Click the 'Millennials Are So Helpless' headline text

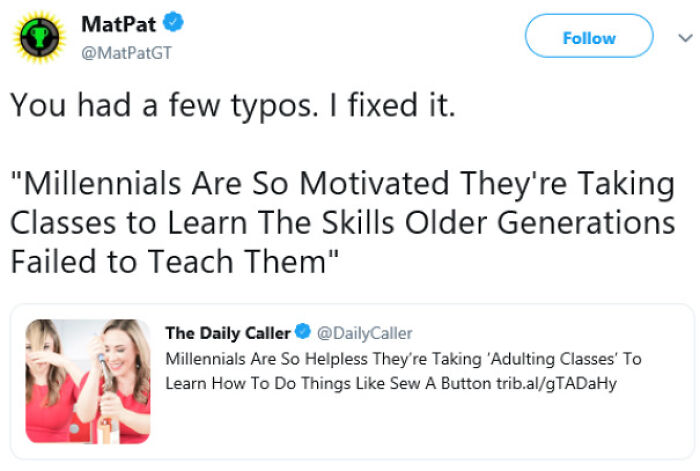pyautogui.click(x=404, y=359)
